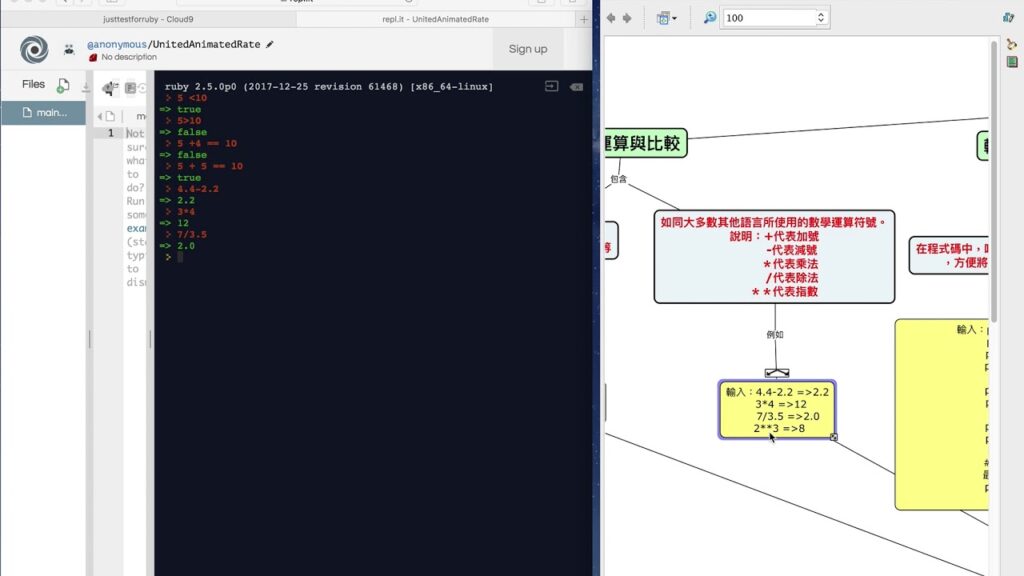The image size is (1024, 576).
Task: Click the green book icon on right sidebar
Action: (x=1012, y=61)
